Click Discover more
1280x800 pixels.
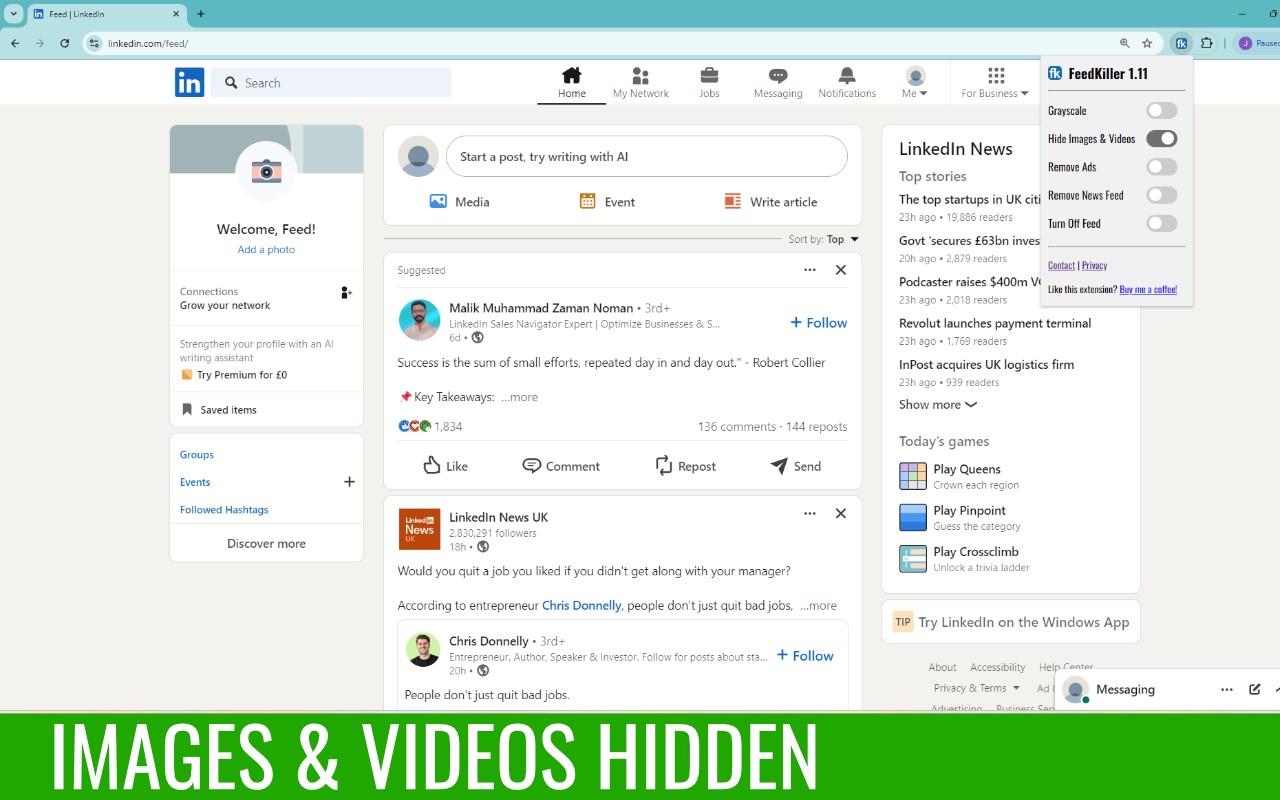(266, 543)
